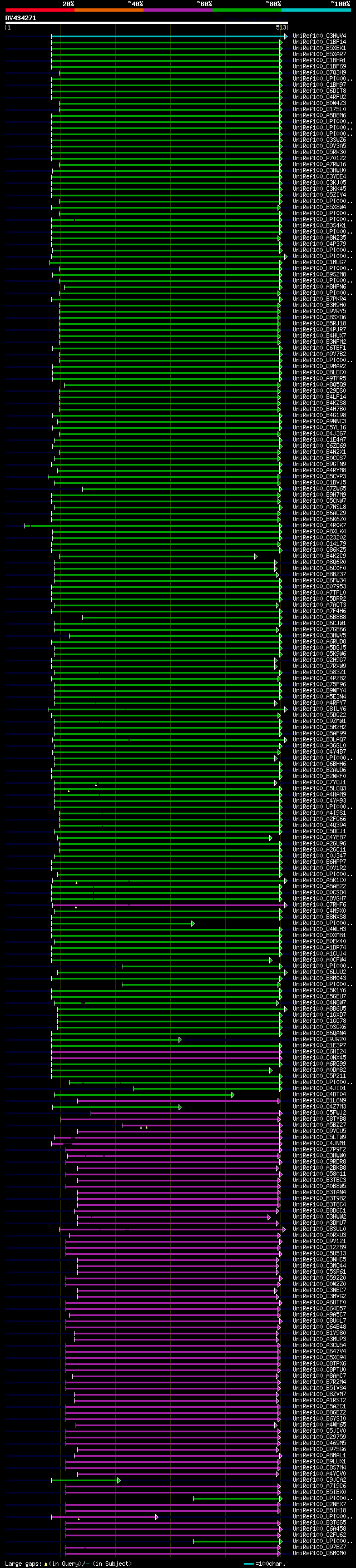The height and width of the screenshot is (1568, 356).
Task: Click the UniRef100_Q2FU62 label
Action: [x=319, y=1535]
